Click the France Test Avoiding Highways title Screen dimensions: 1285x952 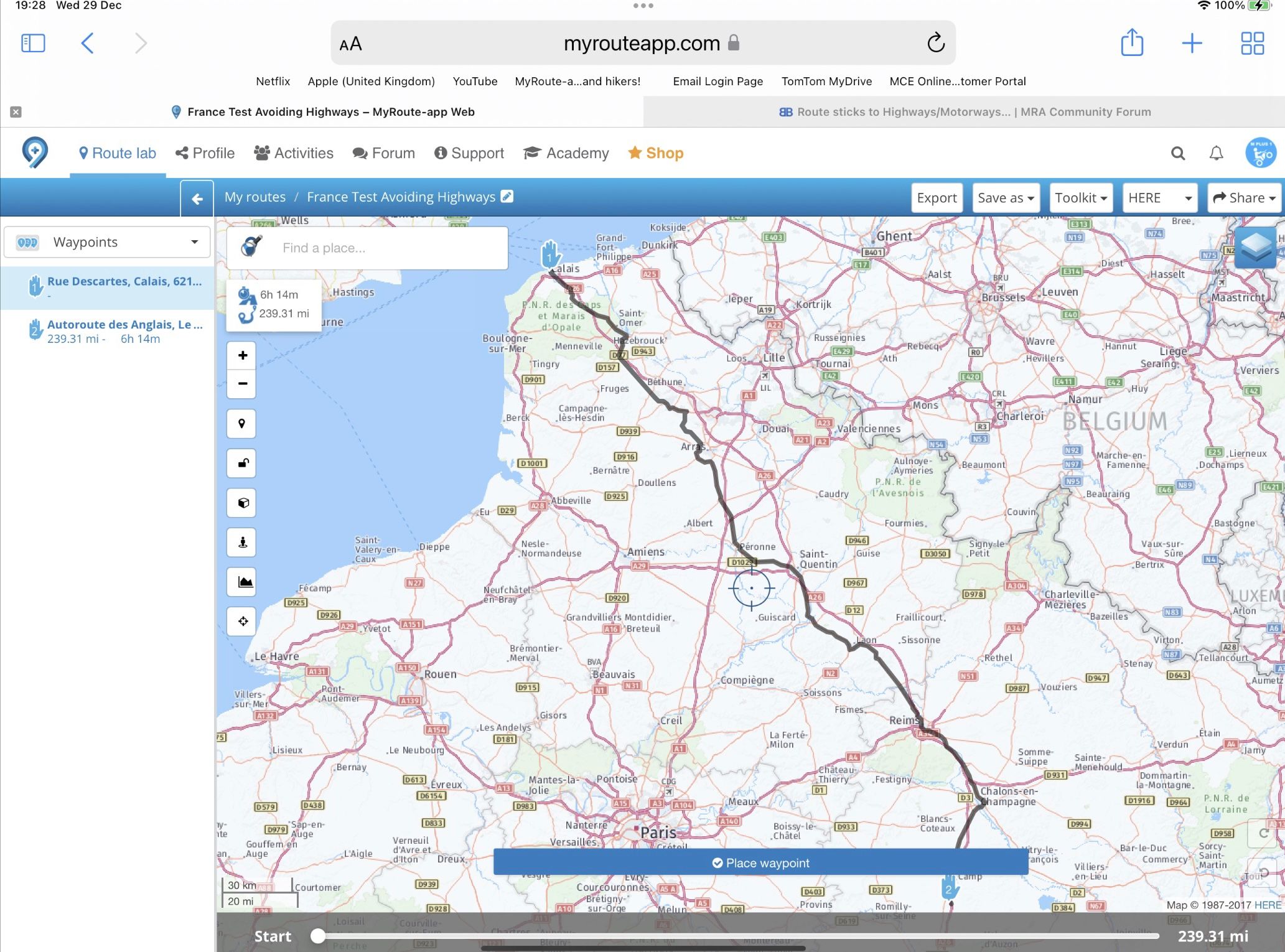point(401,197)
